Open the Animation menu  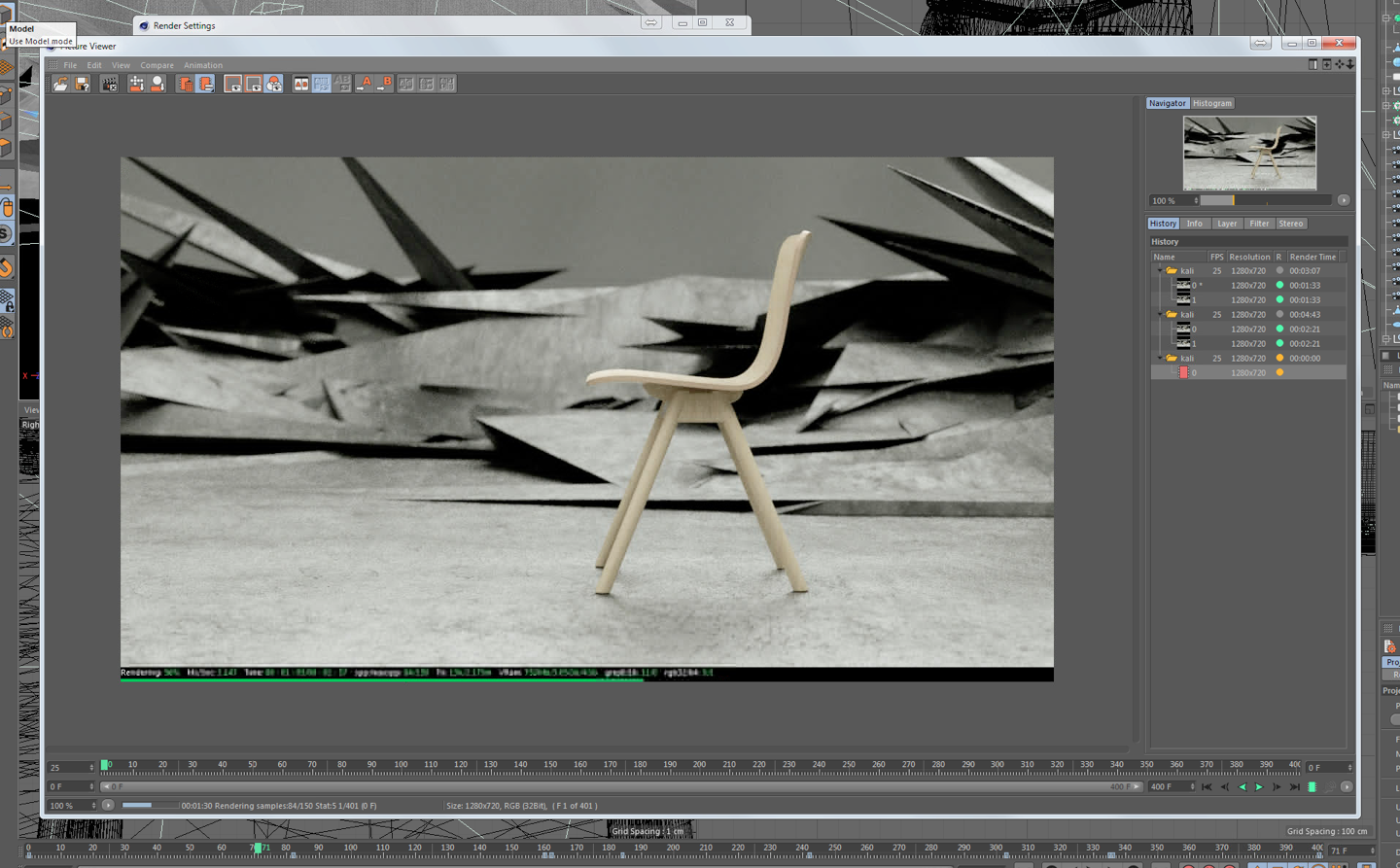point(203,65)
